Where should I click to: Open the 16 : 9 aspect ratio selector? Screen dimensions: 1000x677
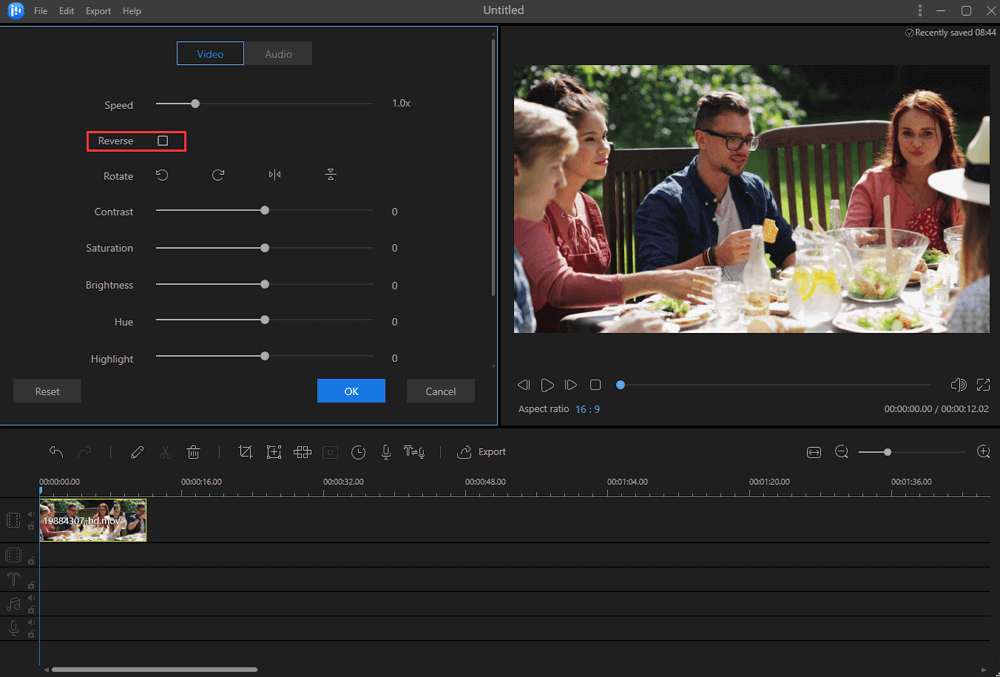587,409
